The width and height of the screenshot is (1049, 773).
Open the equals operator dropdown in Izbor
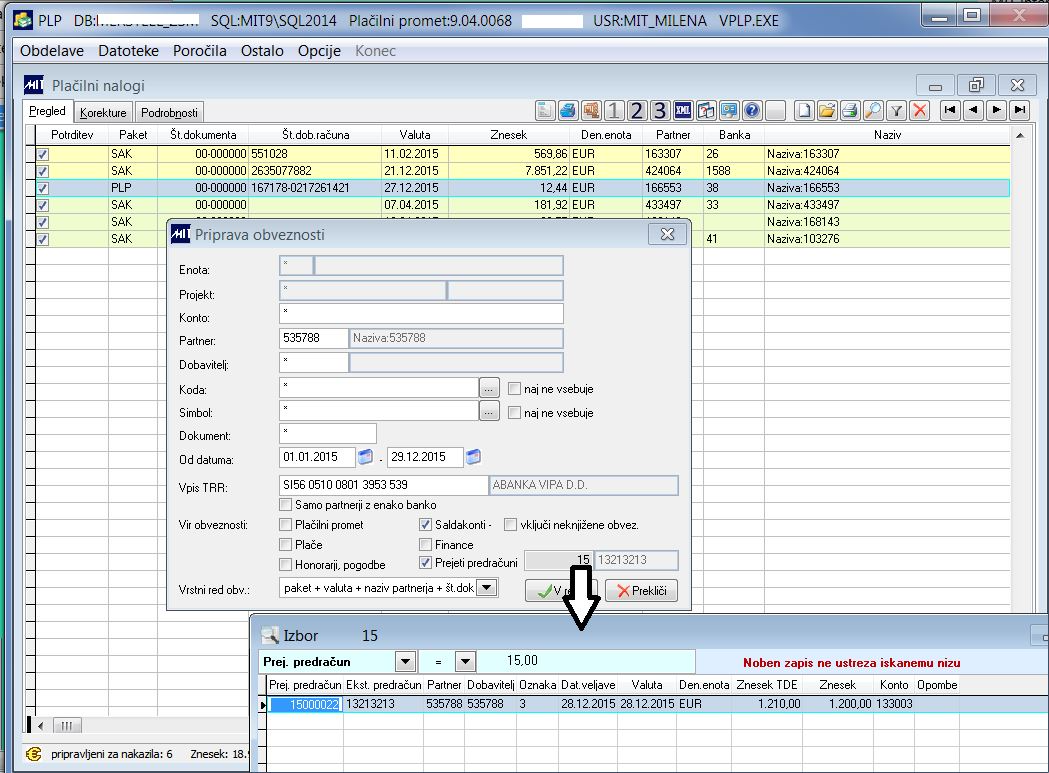coord(464,662)
